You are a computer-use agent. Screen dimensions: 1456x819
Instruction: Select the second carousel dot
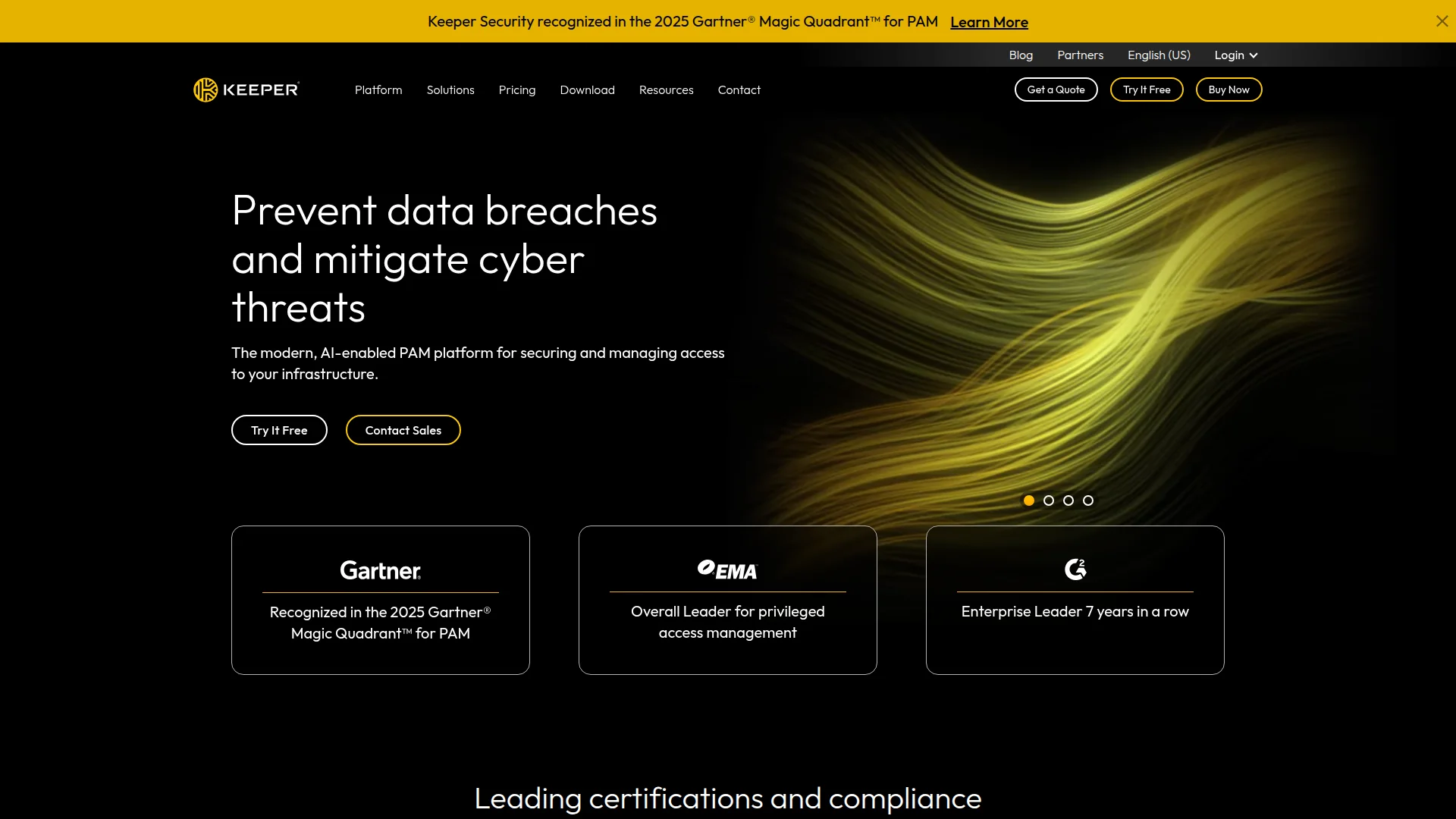tap(1049, 500)
